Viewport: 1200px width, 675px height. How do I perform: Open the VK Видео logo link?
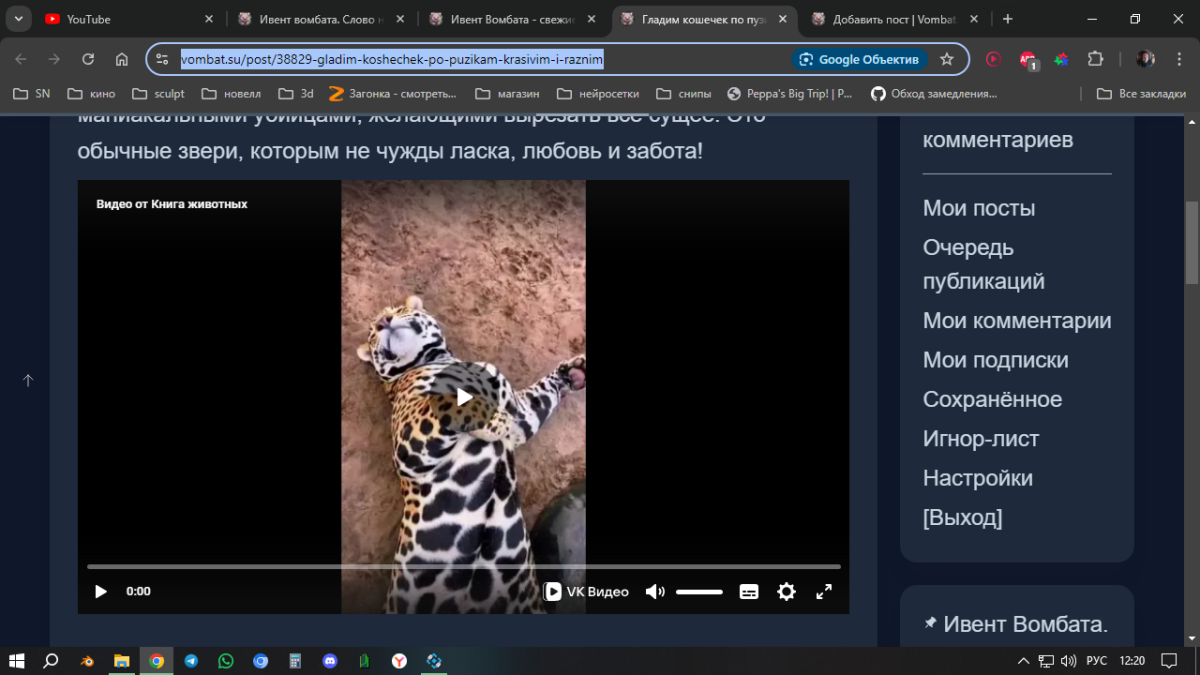pos(587,592)
